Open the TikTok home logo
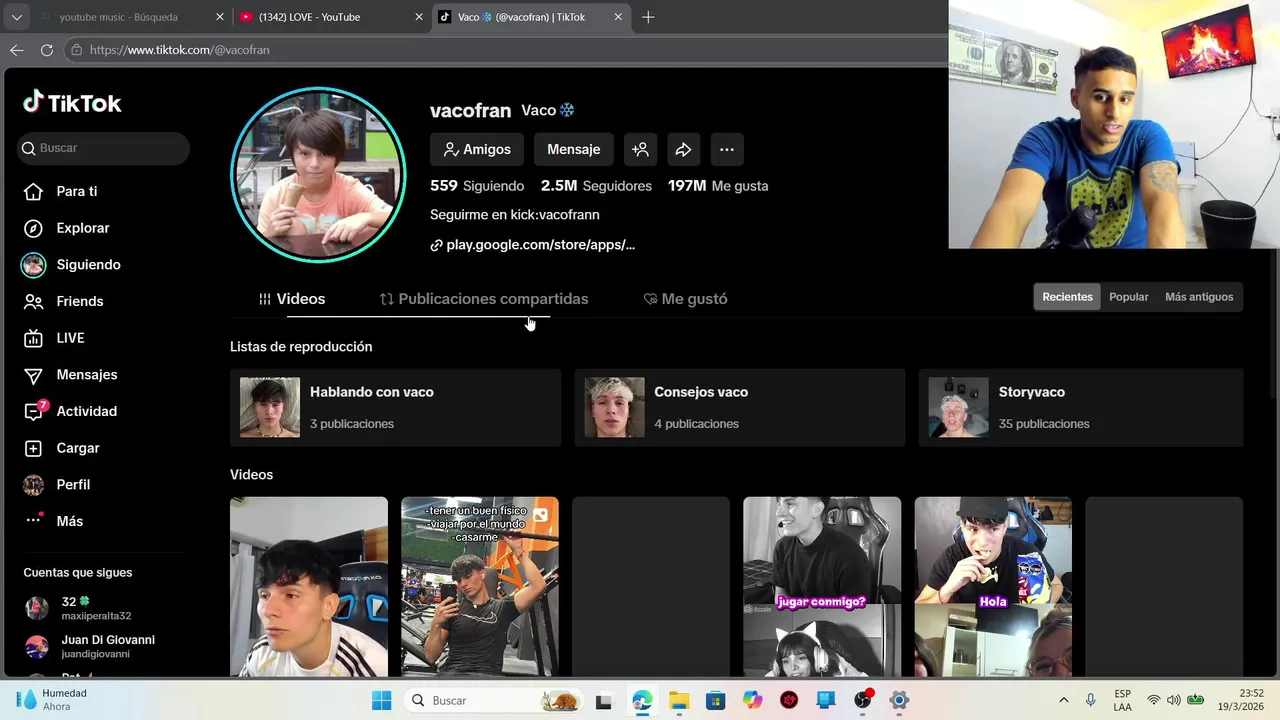The image size is (1280, 720). tap(72, 102)
